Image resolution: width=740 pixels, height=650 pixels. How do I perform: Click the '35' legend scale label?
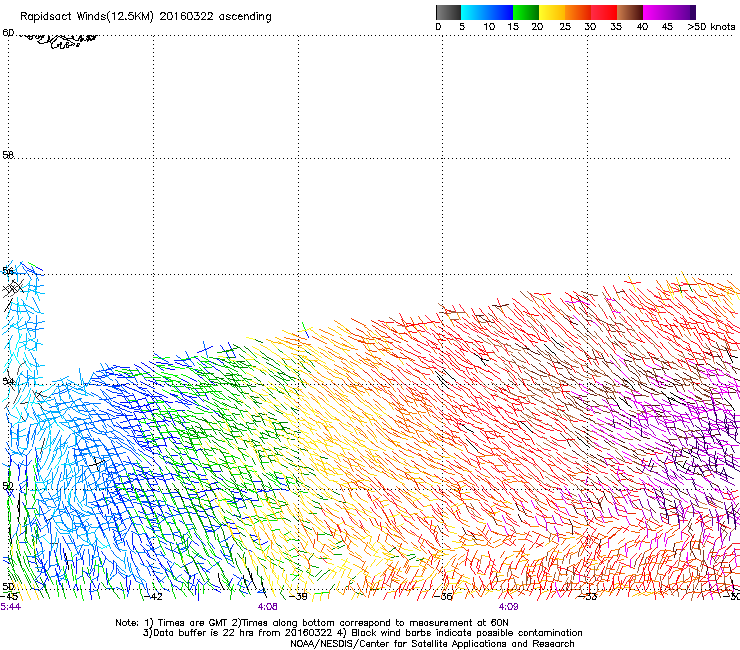[x=616, y=26]
